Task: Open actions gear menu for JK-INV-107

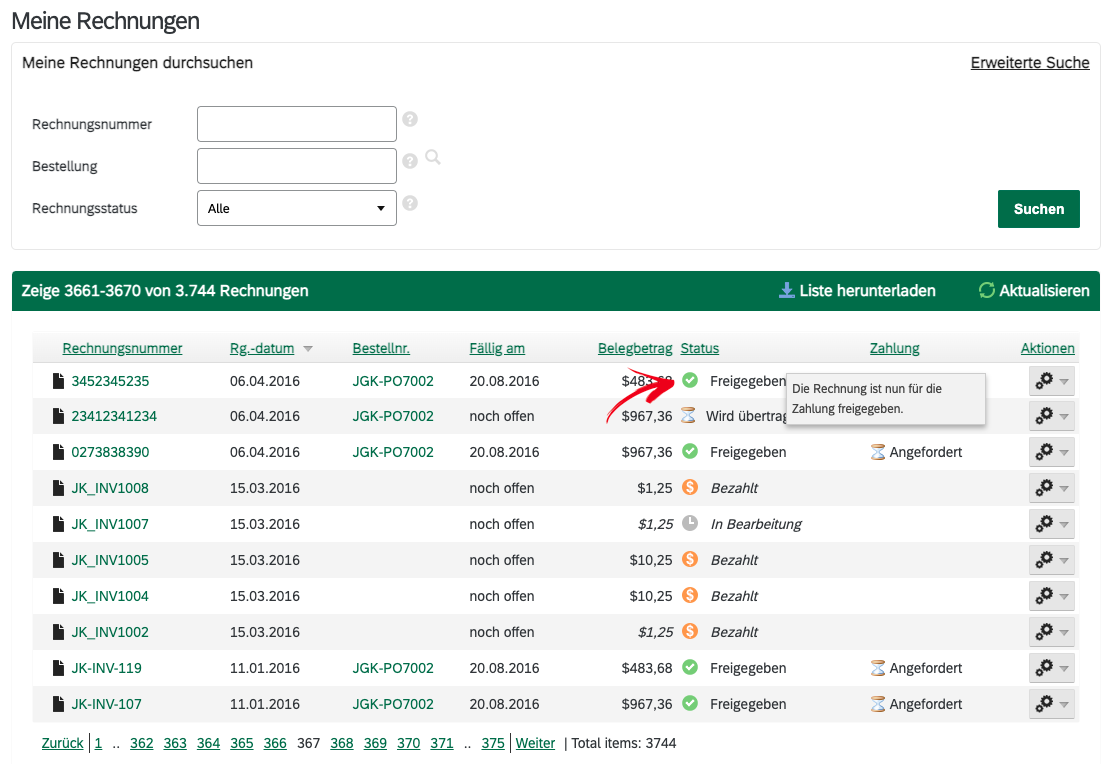Action: coord(1051,704)
